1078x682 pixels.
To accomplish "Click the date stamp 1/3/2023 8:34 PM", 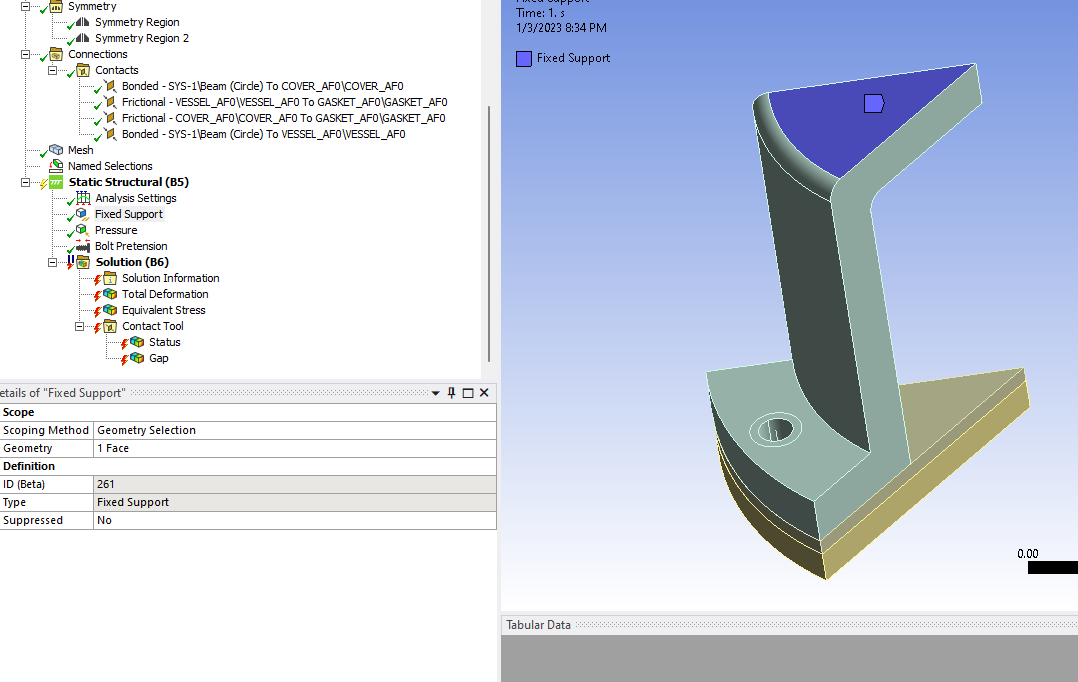I will point(561,28).
